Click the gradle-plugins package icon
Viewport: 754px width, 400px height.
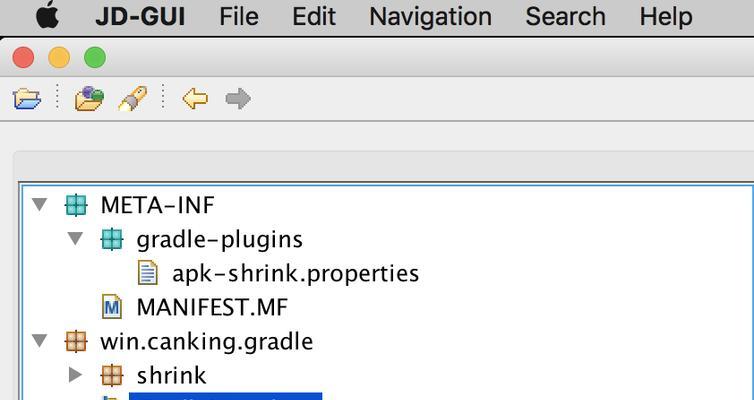tap(112, 239)
